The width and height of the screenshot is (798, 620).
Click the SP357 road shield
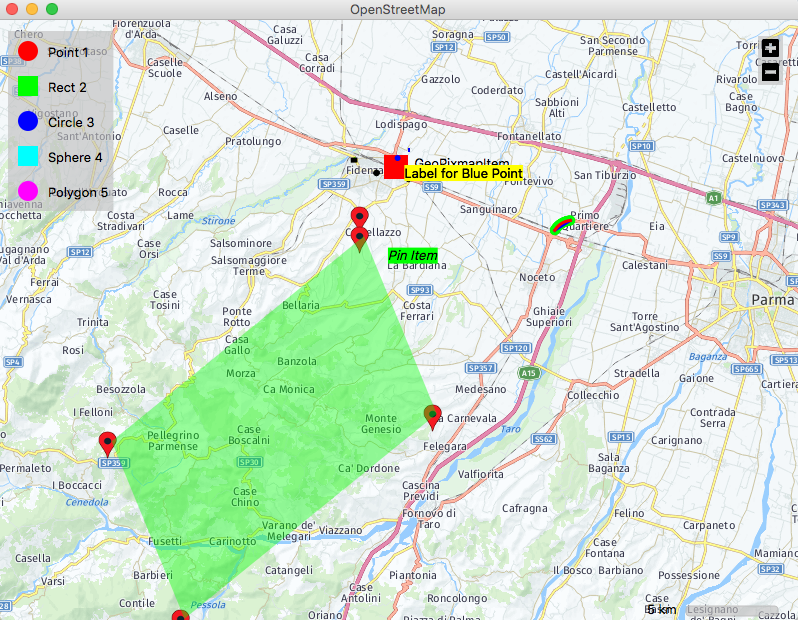(x=480, y=368)
